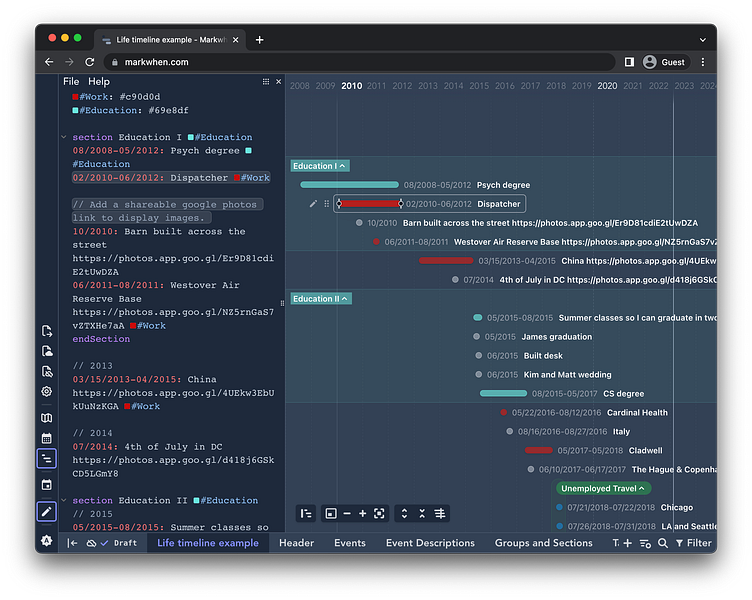Go back in browser history
The width and height of the screenshot is (752, 600).
pyautogui.click(x=49, y=62)
